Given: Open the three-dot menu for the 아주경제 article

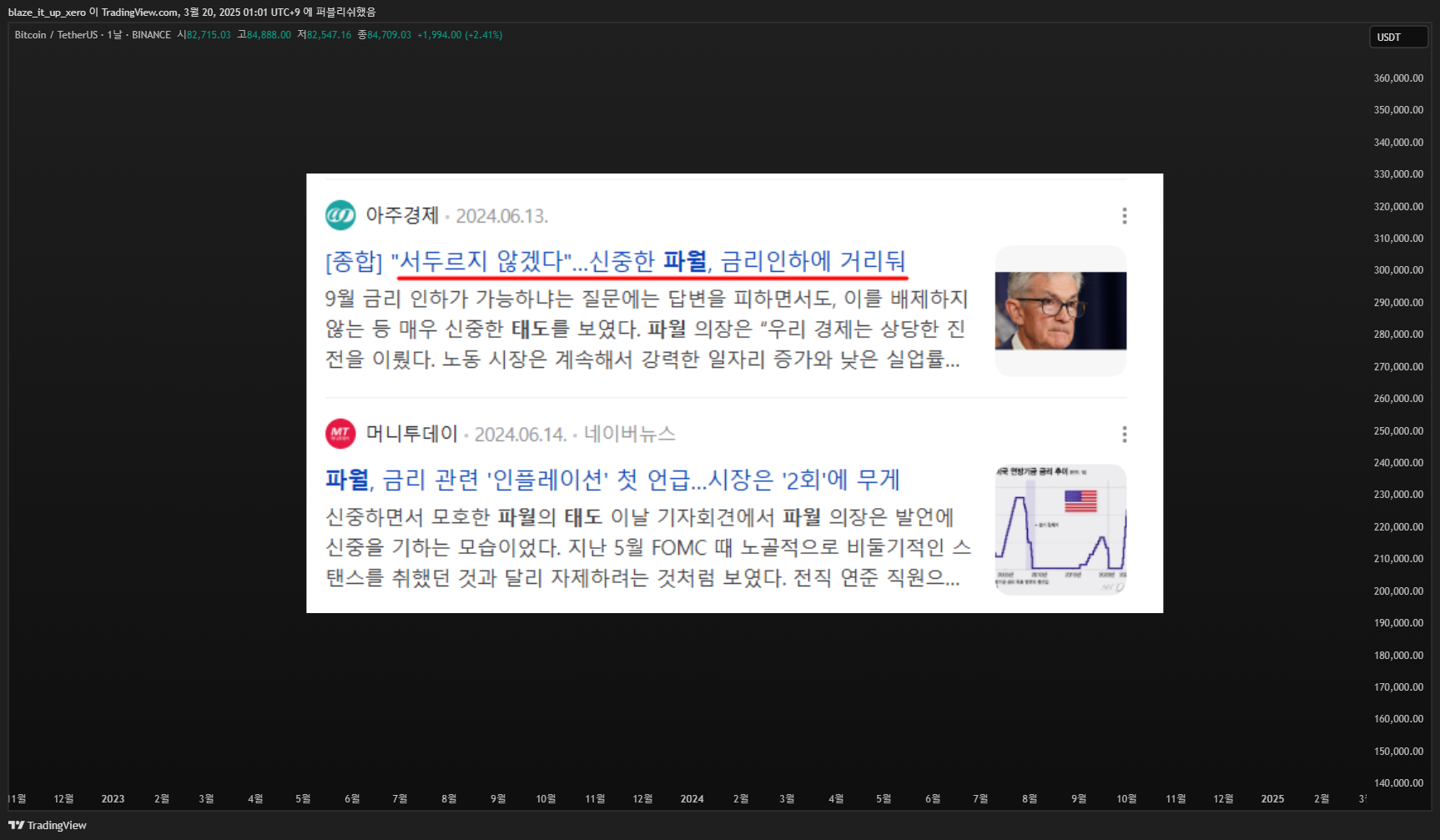Looking at the screenshot, I should (x=1125, y=216).
